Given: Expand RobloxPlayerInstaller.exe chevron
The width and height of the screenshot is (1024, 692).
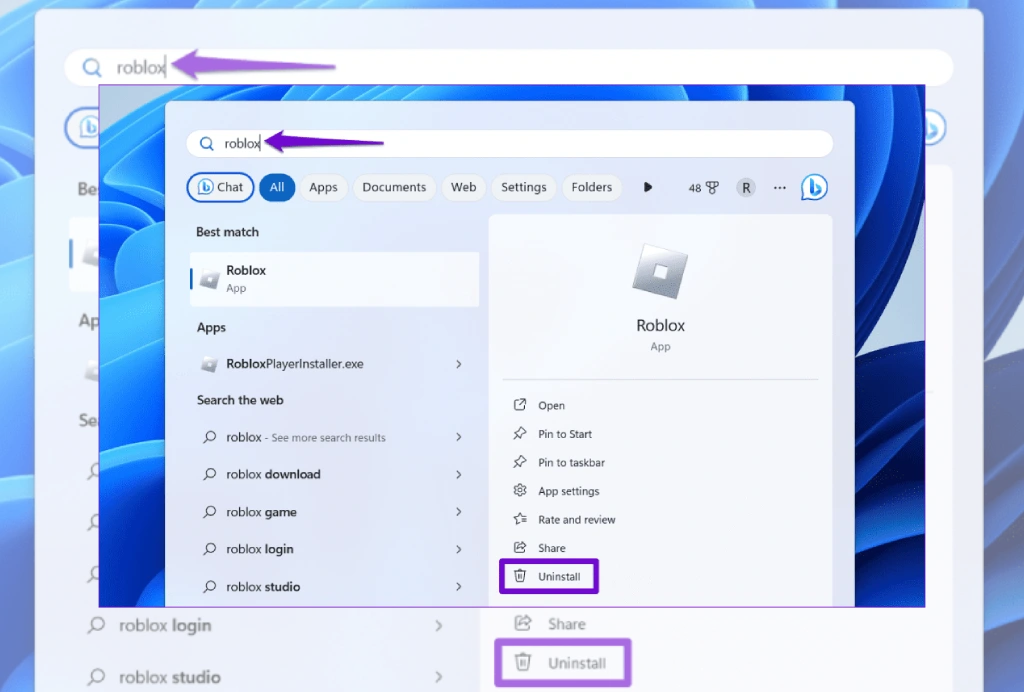Looking at the screenshot, I should coord(459,364).
